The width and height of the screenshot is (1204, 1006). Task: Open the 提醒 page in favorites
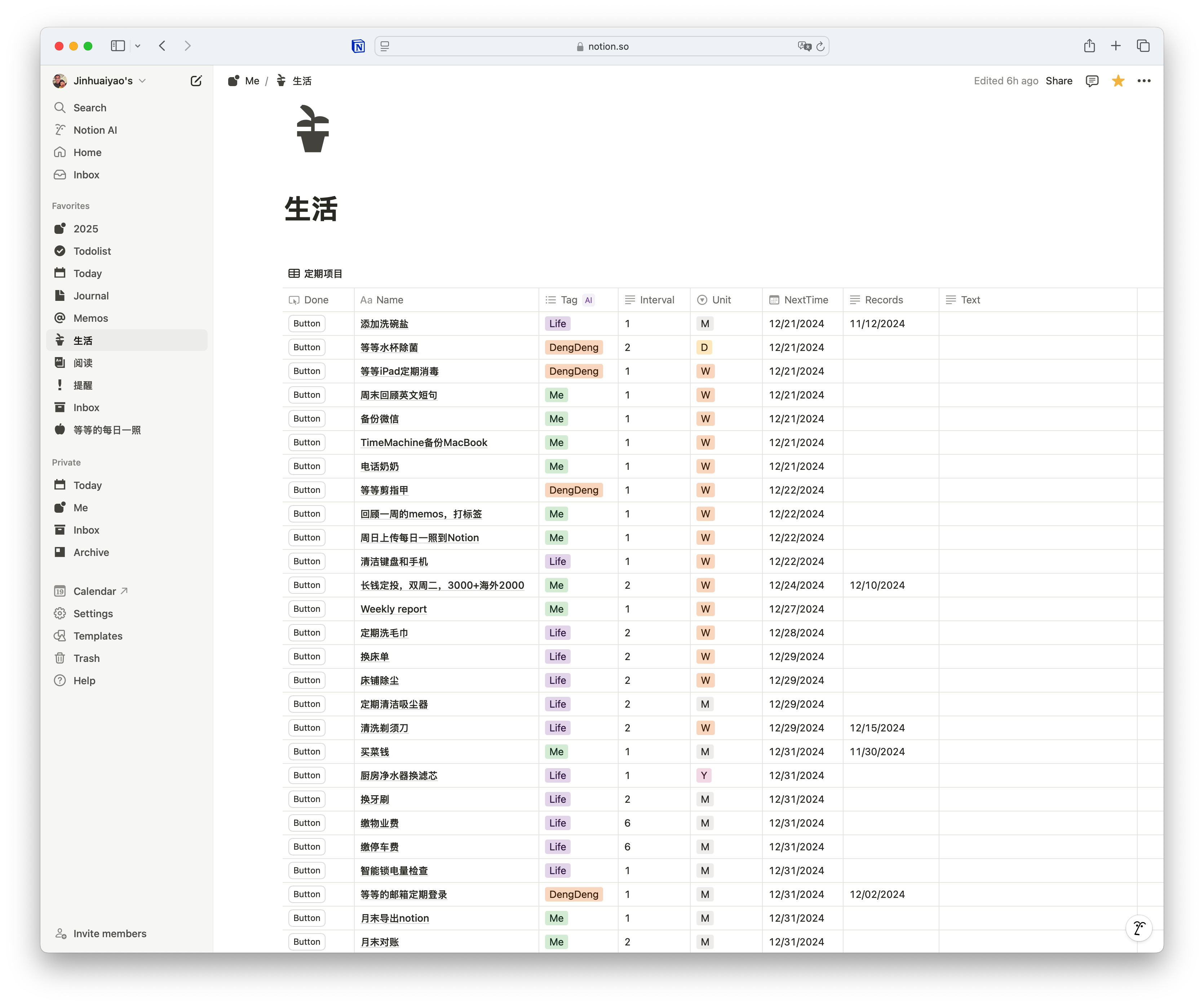[126, 385]
